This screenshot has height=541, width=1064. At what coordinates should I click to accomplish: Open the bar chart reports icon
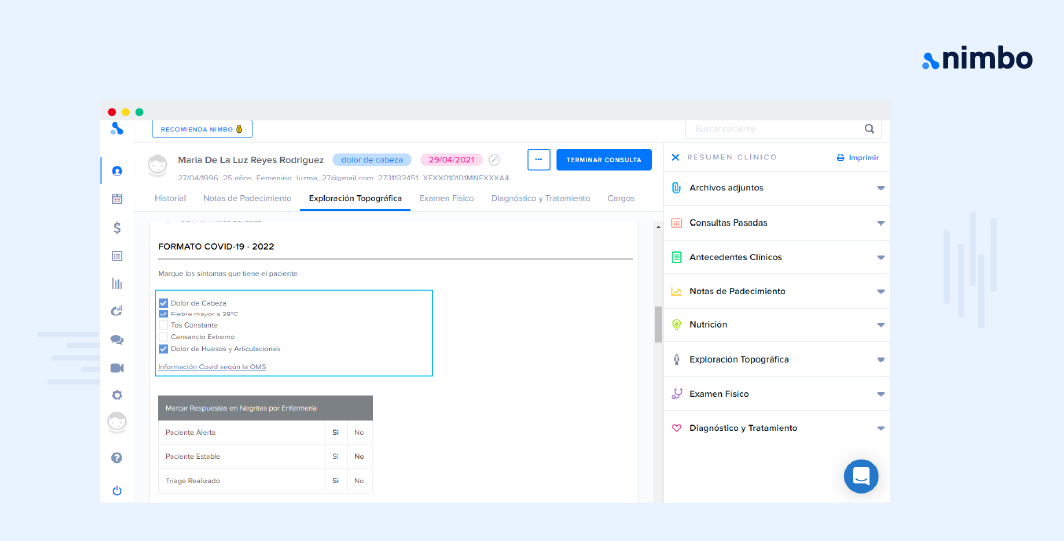[117, 284]
